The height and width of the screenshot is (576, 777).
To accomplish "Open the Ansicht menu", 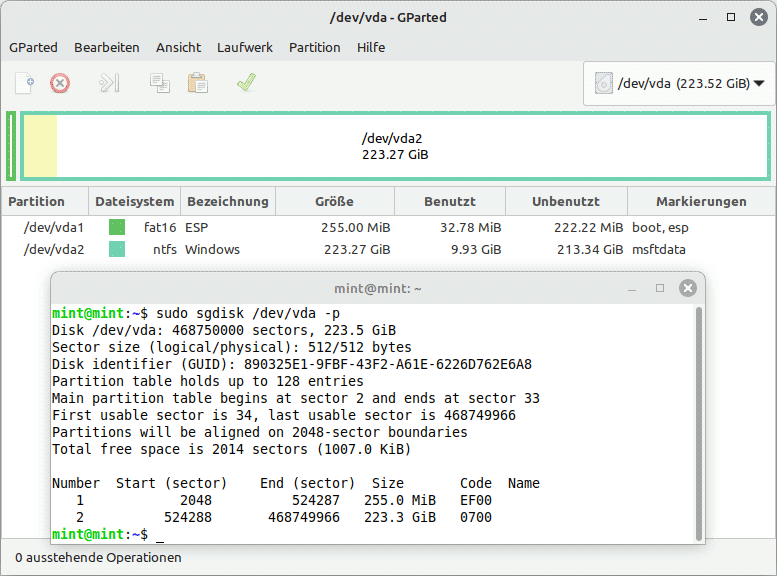I will tap(178, 48).
